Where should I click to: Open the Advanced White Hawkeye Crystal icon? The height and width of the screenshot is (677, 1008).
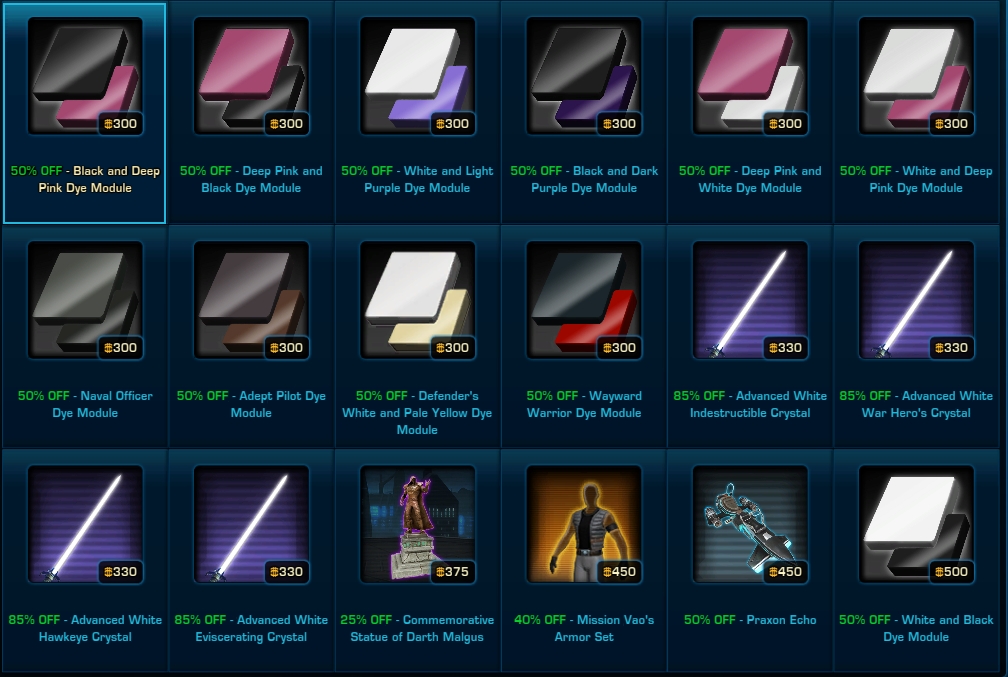[x=85, y=524]
